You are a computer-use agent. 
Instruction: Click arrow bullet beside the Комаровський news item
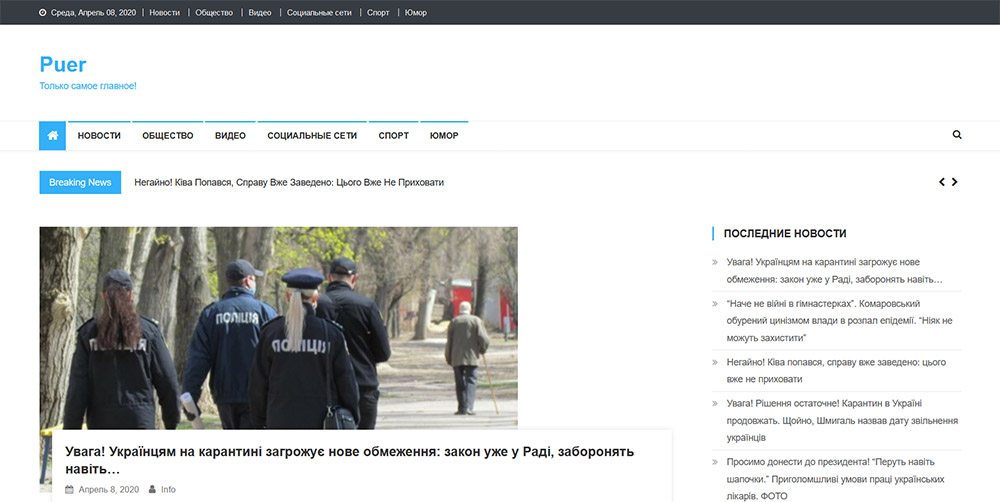click(715, 304)
